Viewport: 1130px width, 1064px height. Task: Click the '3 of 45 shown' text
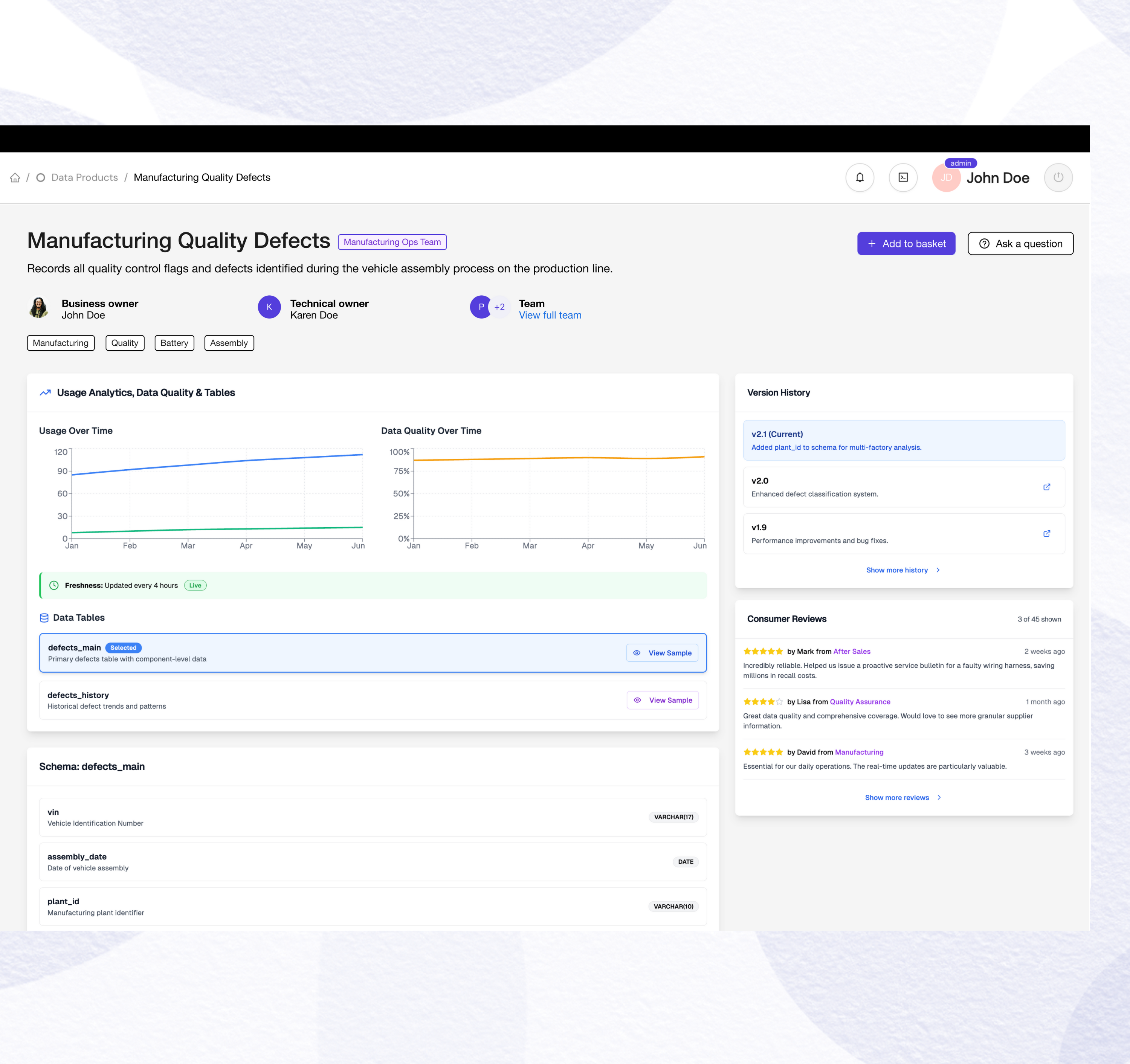pyautogui.click(x=1039, y=620)
